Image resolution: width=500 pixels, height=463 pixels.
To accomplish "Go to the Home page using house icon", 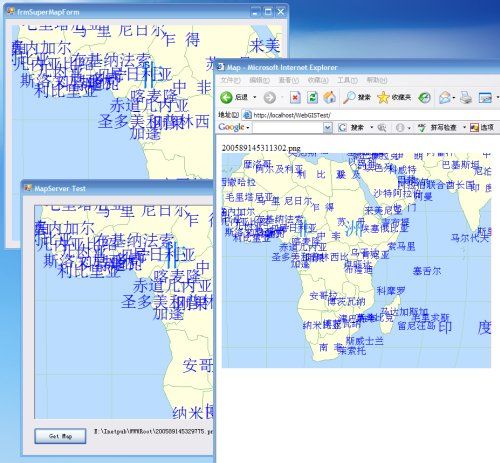I will coord(330,97).
